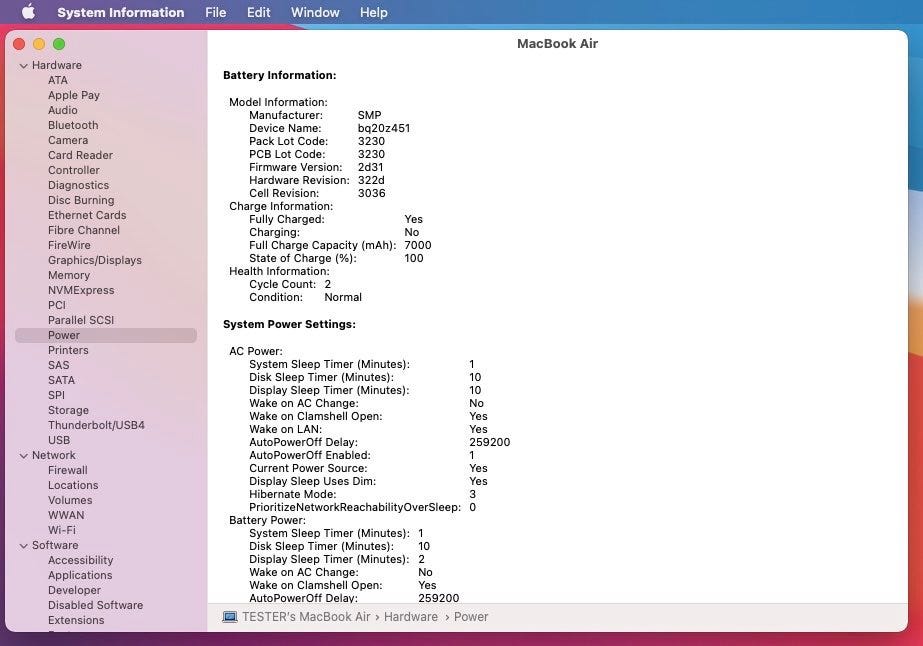Select Firewall in the sidebar
Image resolution: width=923 pixels, height=646 pixels.
(68, 471)
